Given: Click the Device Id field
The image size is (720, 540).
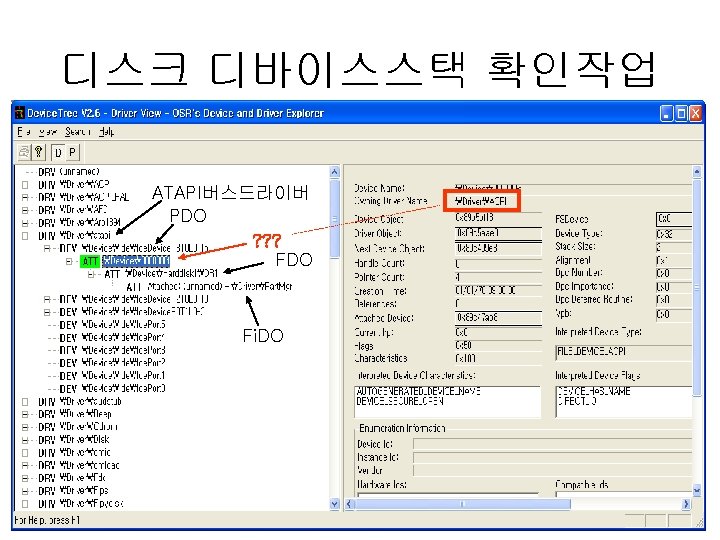Looking at the screenshot, I should point(552,444).
